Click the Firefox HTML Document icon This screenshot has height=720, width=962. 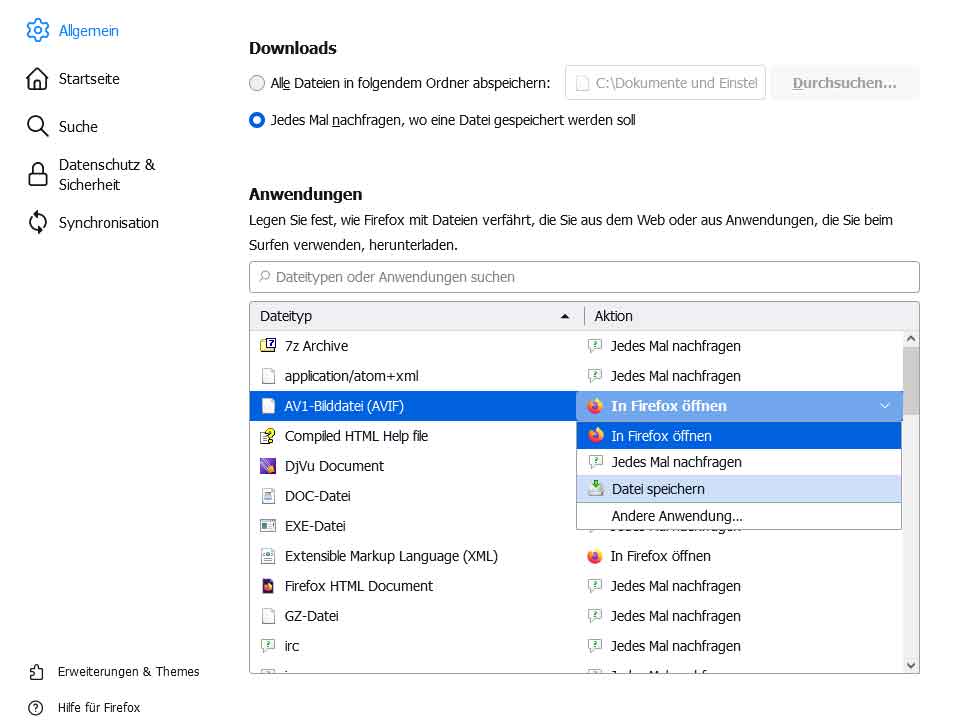tap(268, 586)
